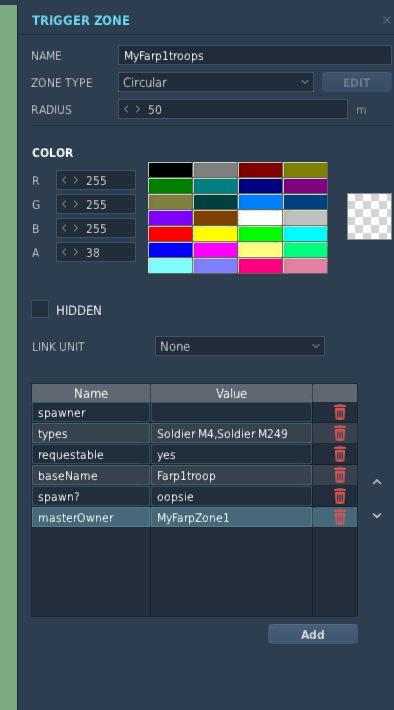Delete the masterOwner property row
394x710 pixels.
[340, 517]
